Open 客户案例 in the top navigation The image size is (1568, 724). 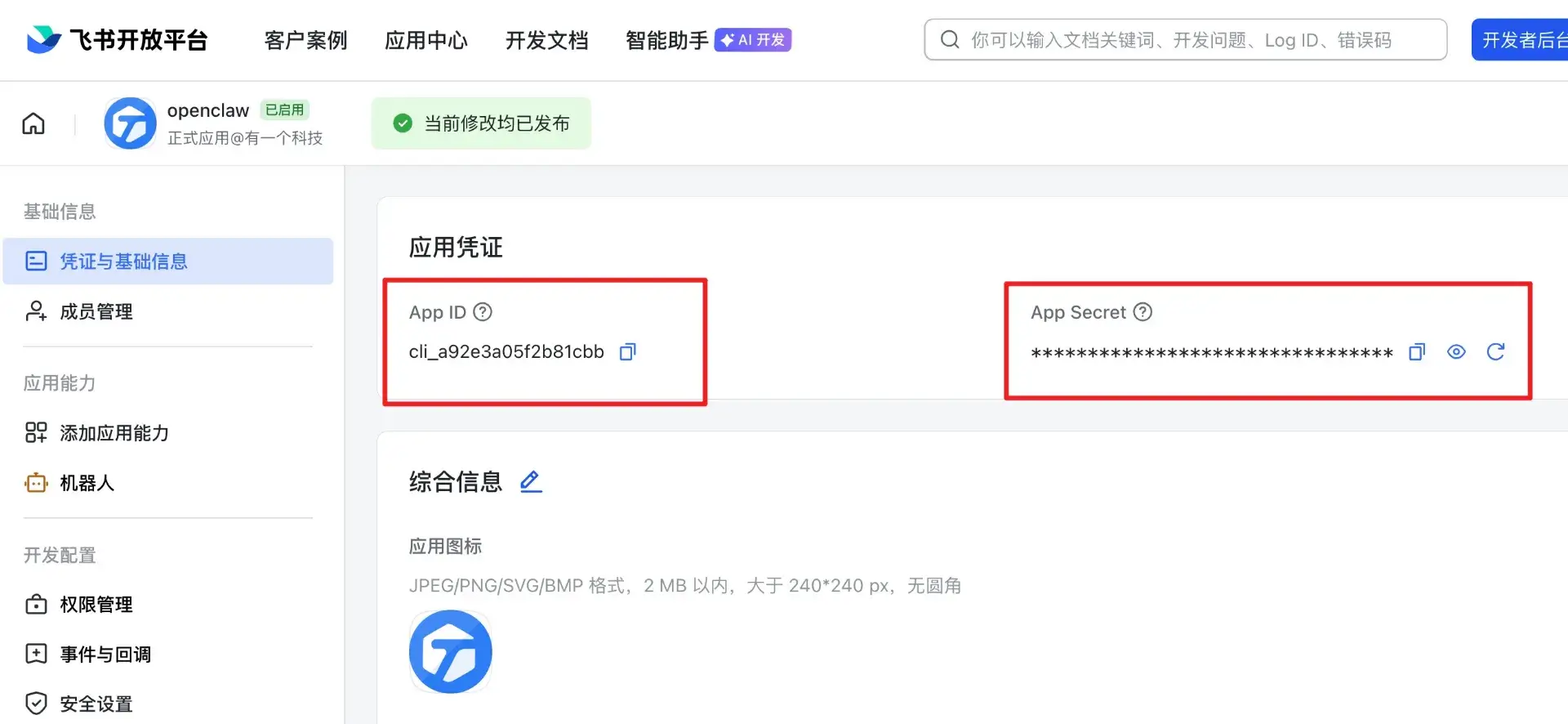pyautogui.click(x=305, y=40)
